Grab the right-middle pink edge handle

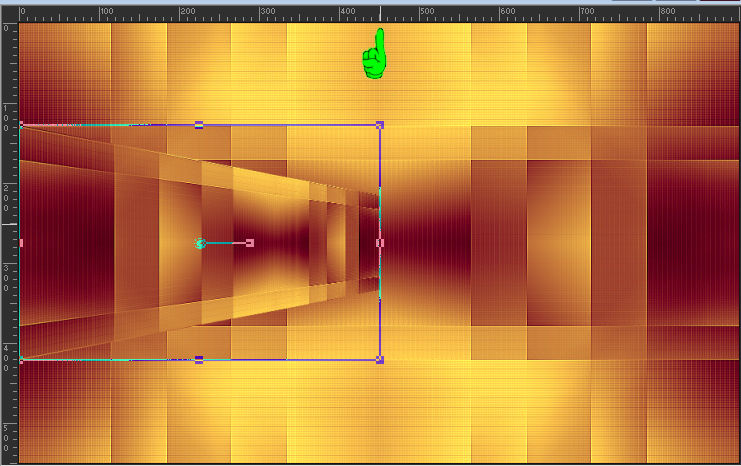pyautogui.click(x=380, y=242)
